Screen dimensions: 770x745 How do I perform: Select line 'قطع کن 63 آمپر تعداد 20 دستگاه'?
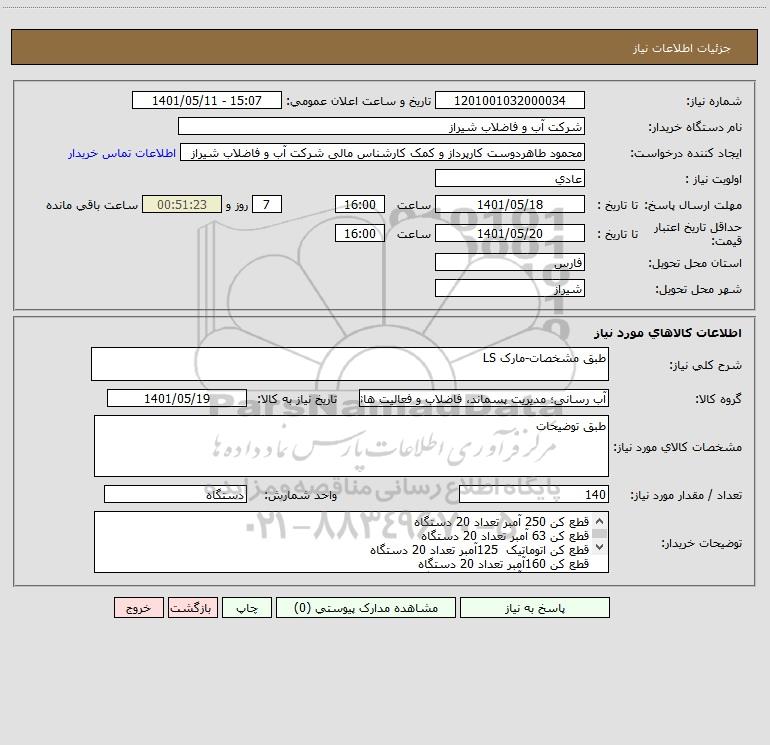pos(504,536)
